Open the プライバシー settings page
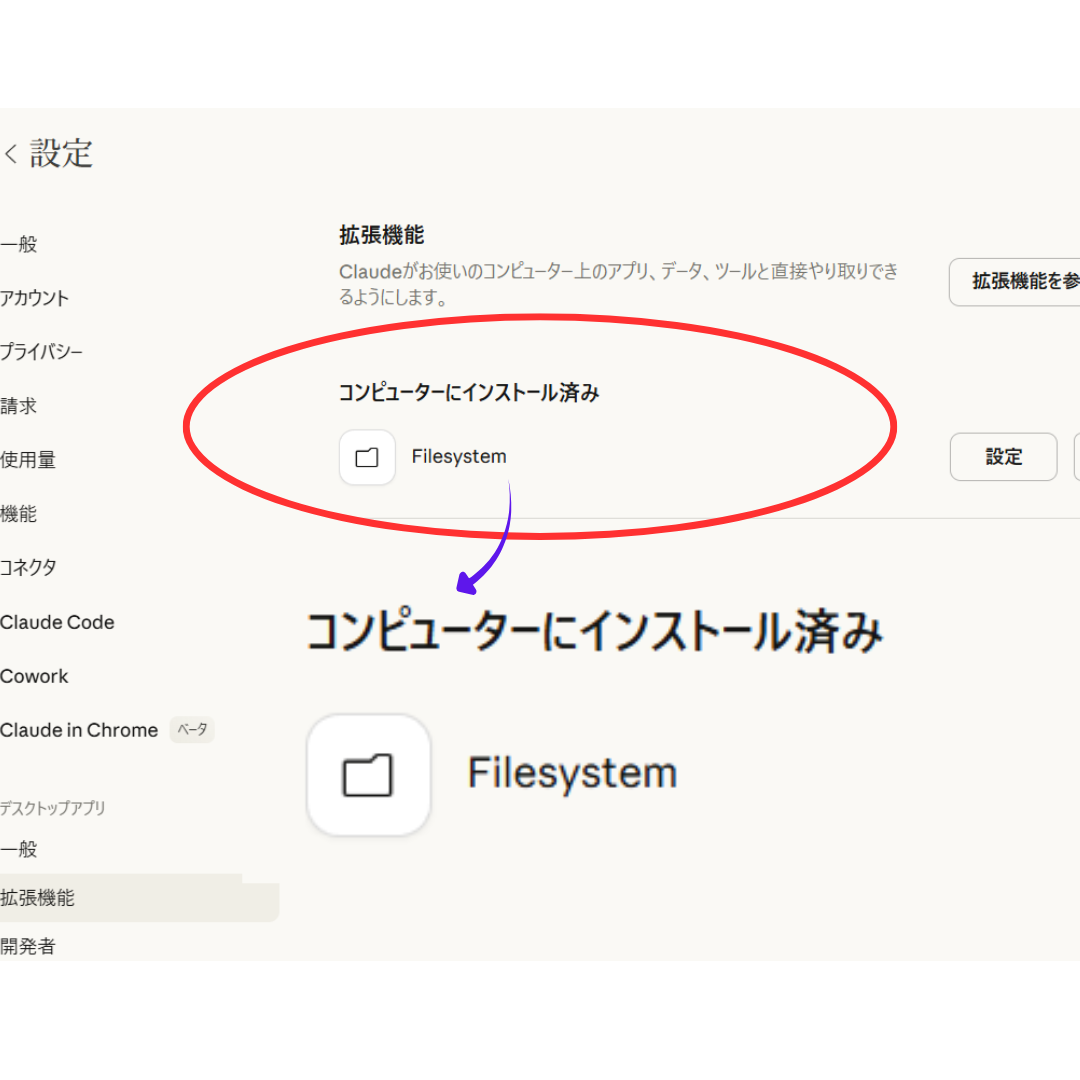The width and height of the screenshot is (1080, 1080). click(x=41, y=352)
